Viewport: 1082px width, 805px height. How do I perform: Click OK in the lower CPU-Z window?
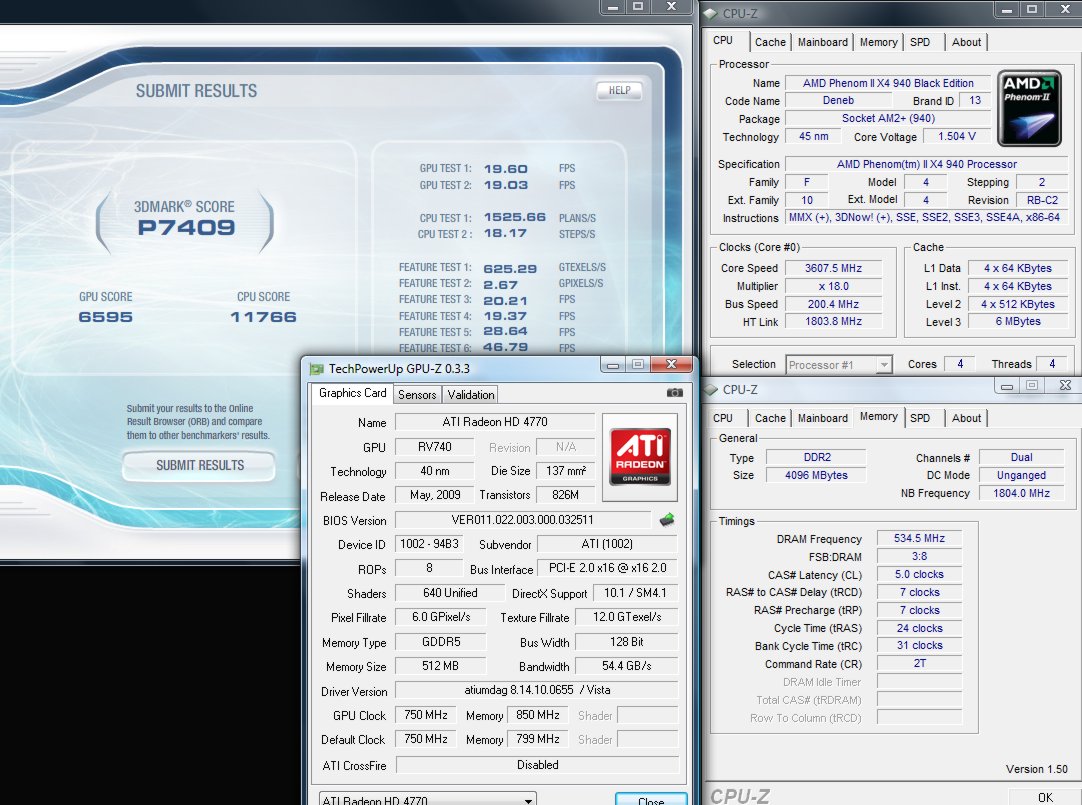click(x=1045, y=797)
